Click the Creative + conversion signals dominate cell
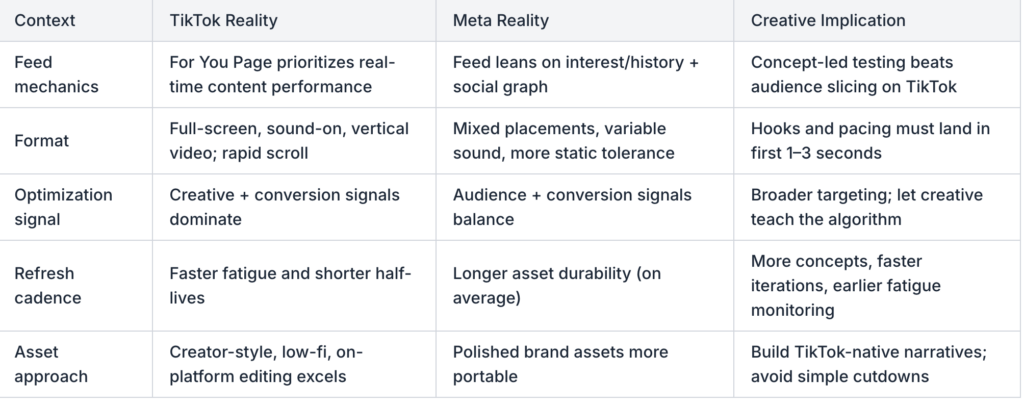This screenshot has height=404, width=1024. 294,207
